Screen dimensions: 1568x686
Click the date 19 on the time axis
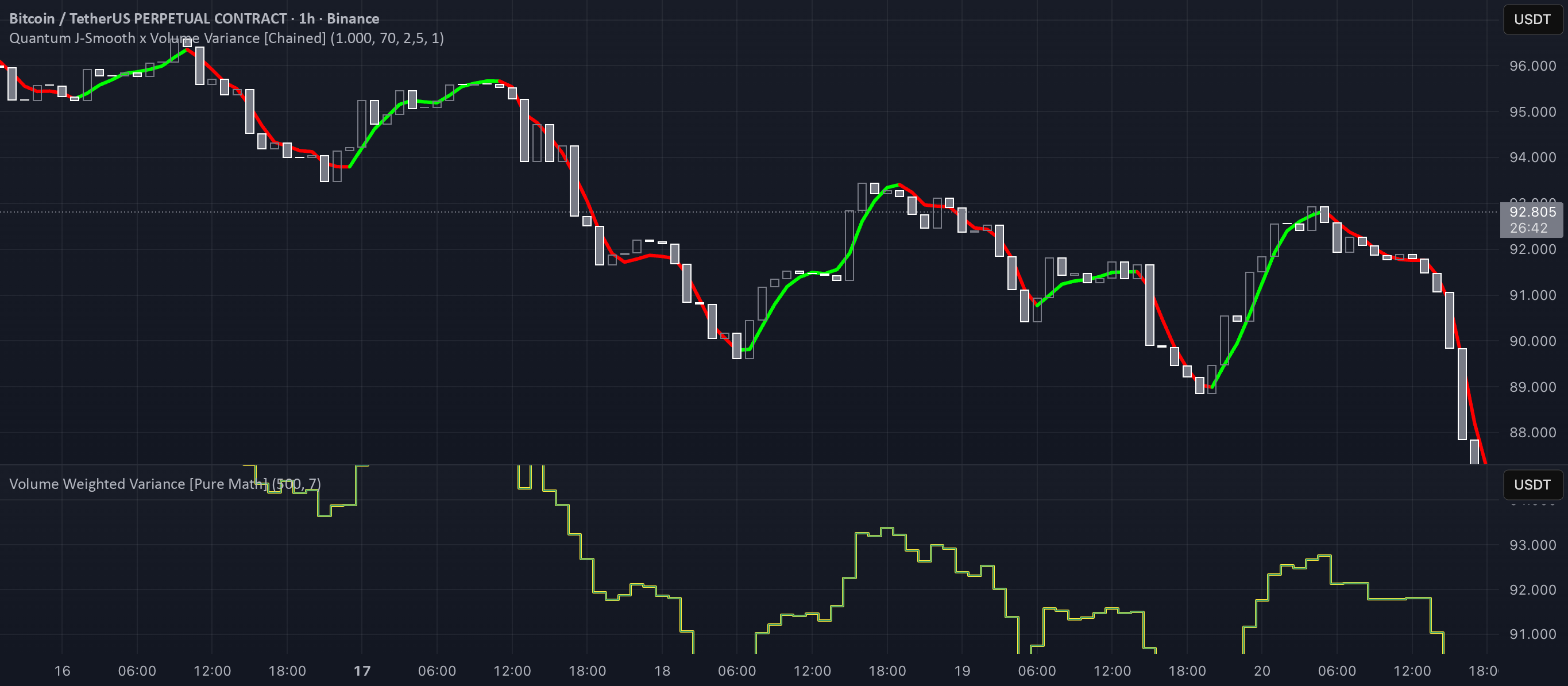(963, 671)
